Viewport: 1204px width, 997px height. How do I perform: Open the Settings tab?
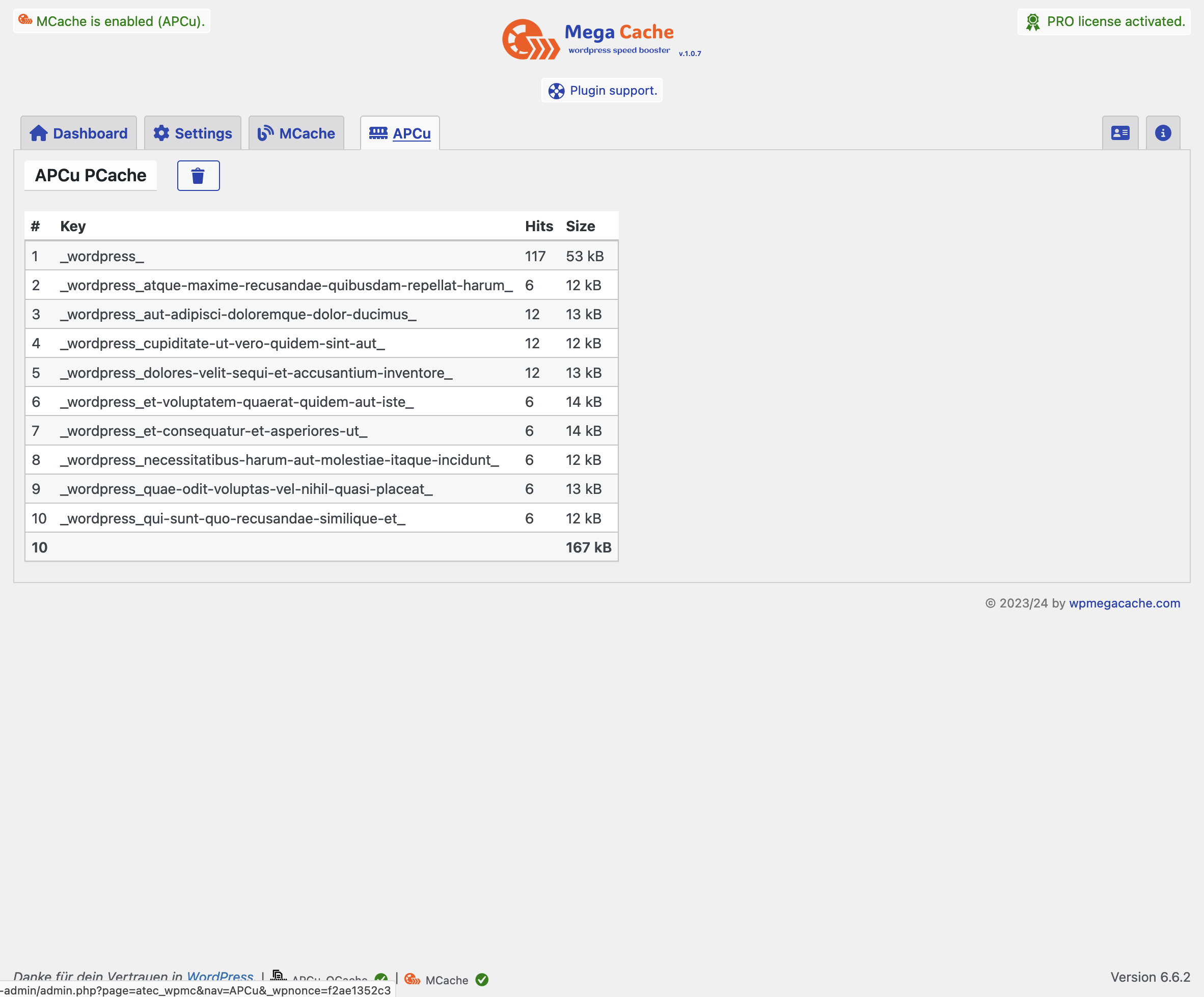coord(193,133)
